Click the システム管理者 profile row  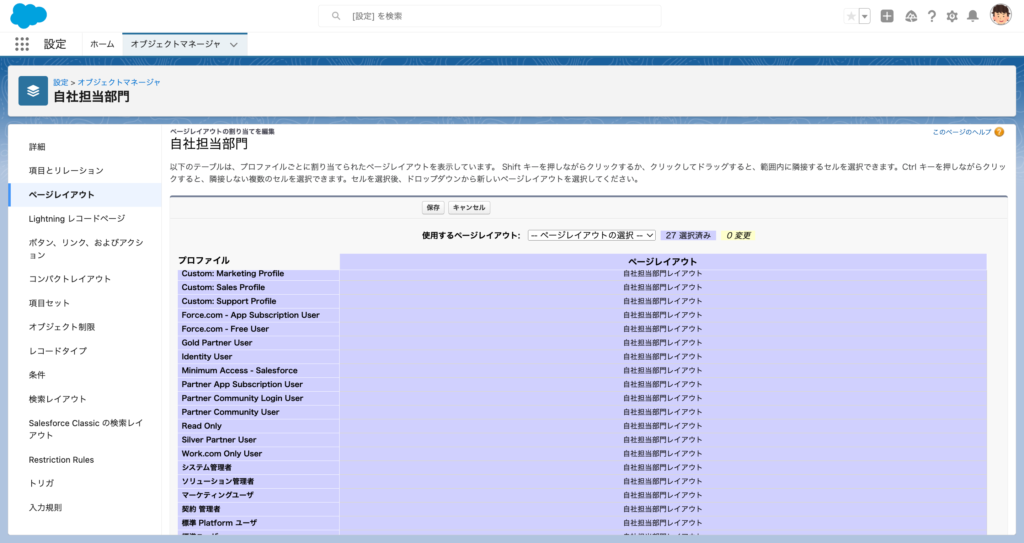[259, 467]
